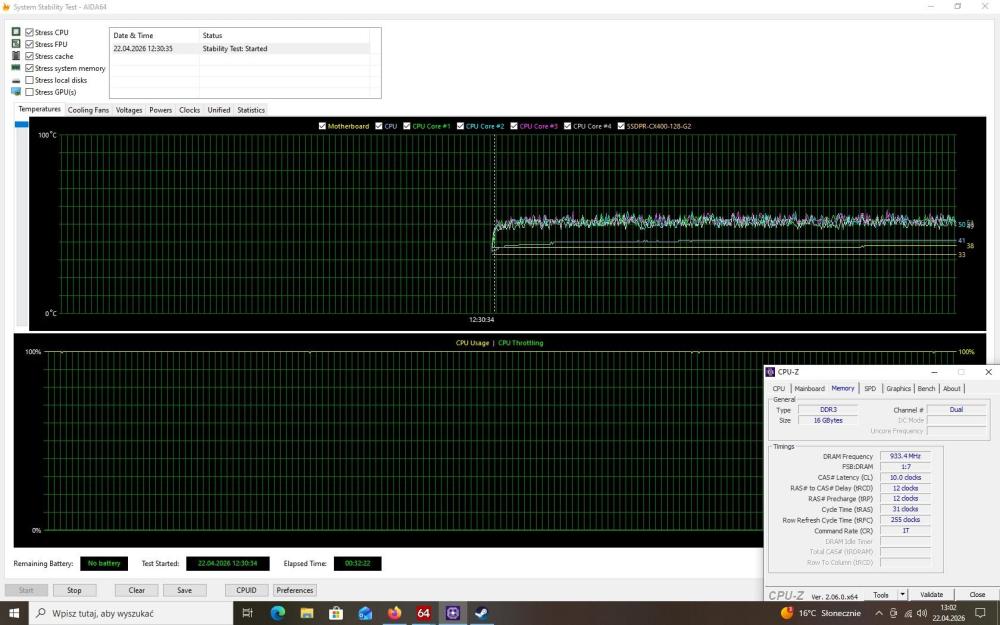Toggle CPU Core #1 legend checkbox

tap(407, 126)
